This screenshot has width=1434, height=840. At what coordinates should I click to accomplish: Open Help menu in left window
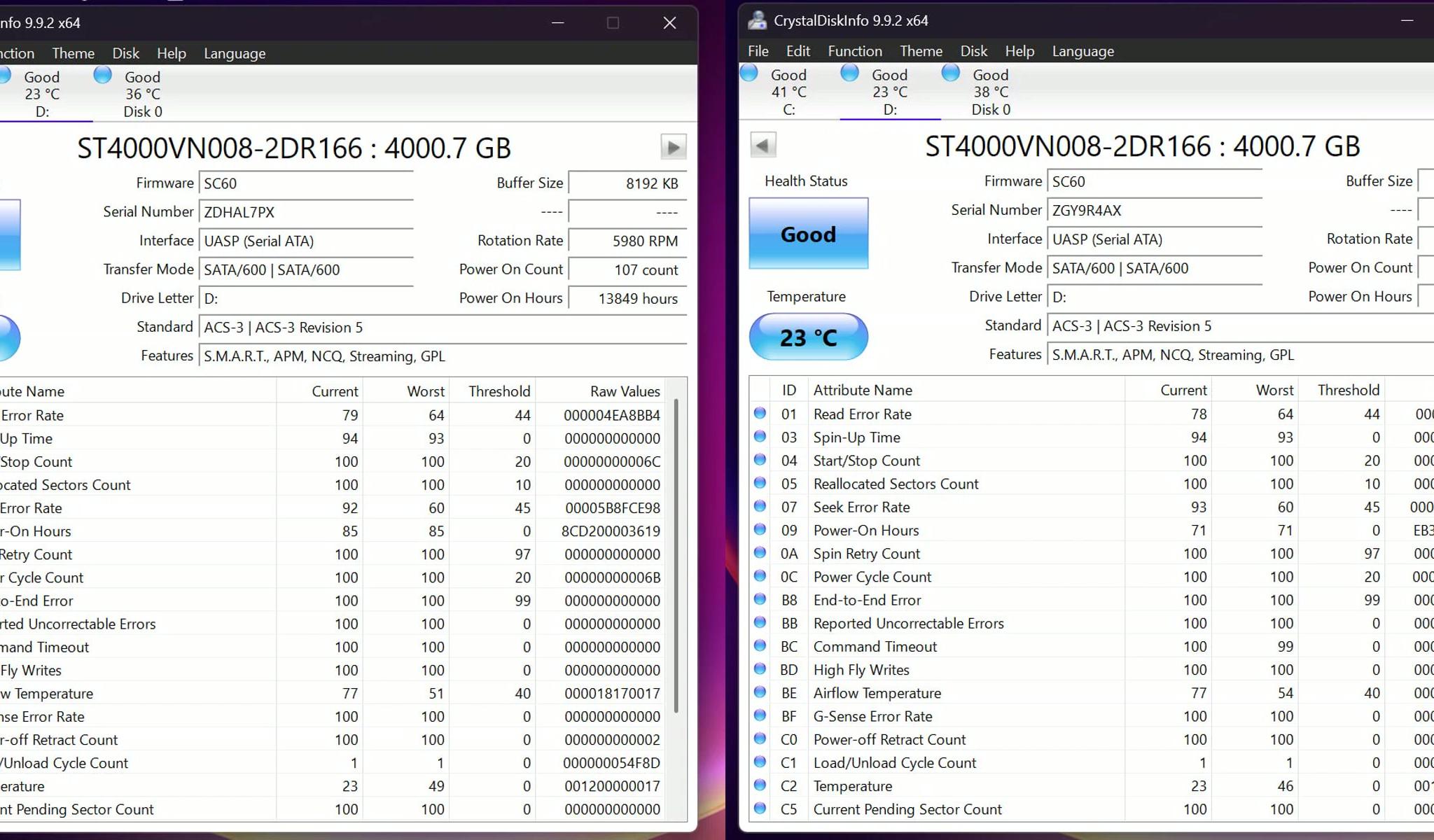pyautogui.click(x=171, y=53)
